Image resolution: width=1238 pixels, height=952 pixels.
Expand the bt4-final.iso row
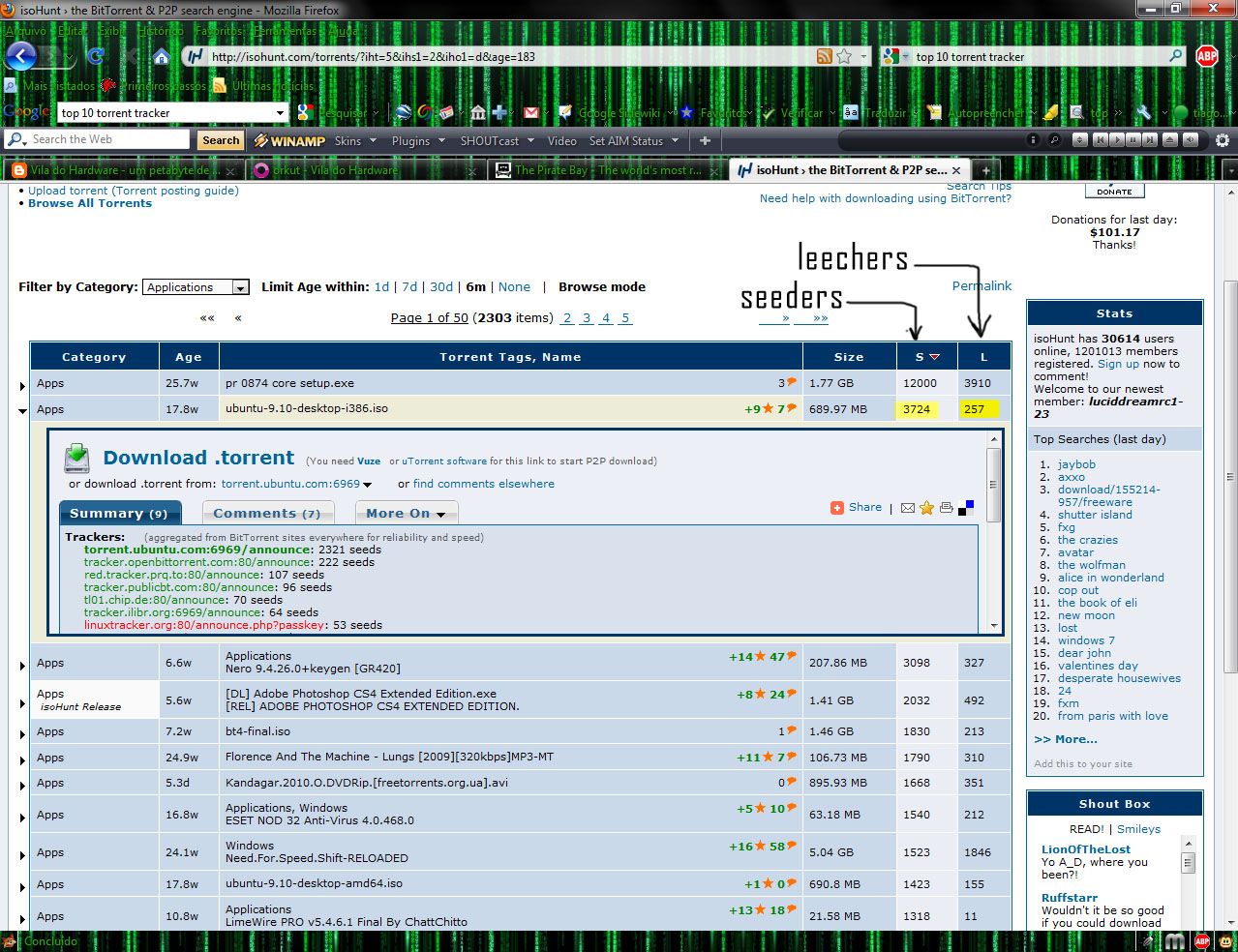[22, 734]
